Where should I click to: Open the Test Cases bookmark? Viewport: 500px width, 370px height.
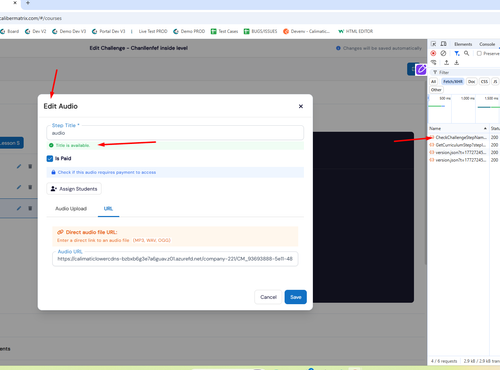coord(224,31)
